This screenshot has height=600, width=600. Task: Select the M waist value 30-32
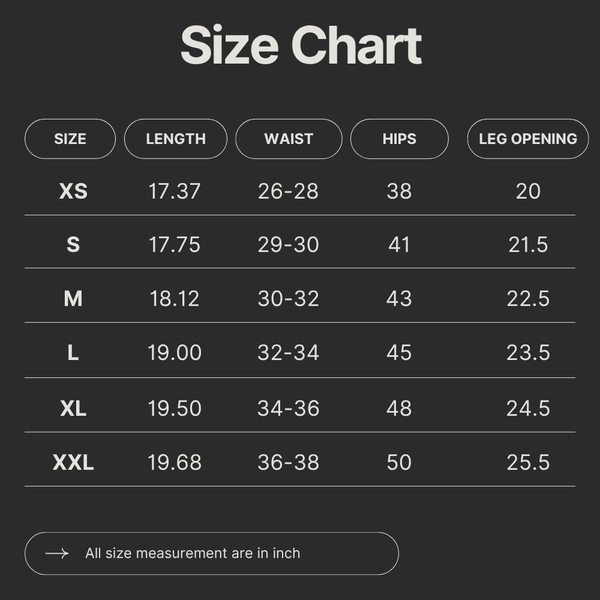coord(289,298)
